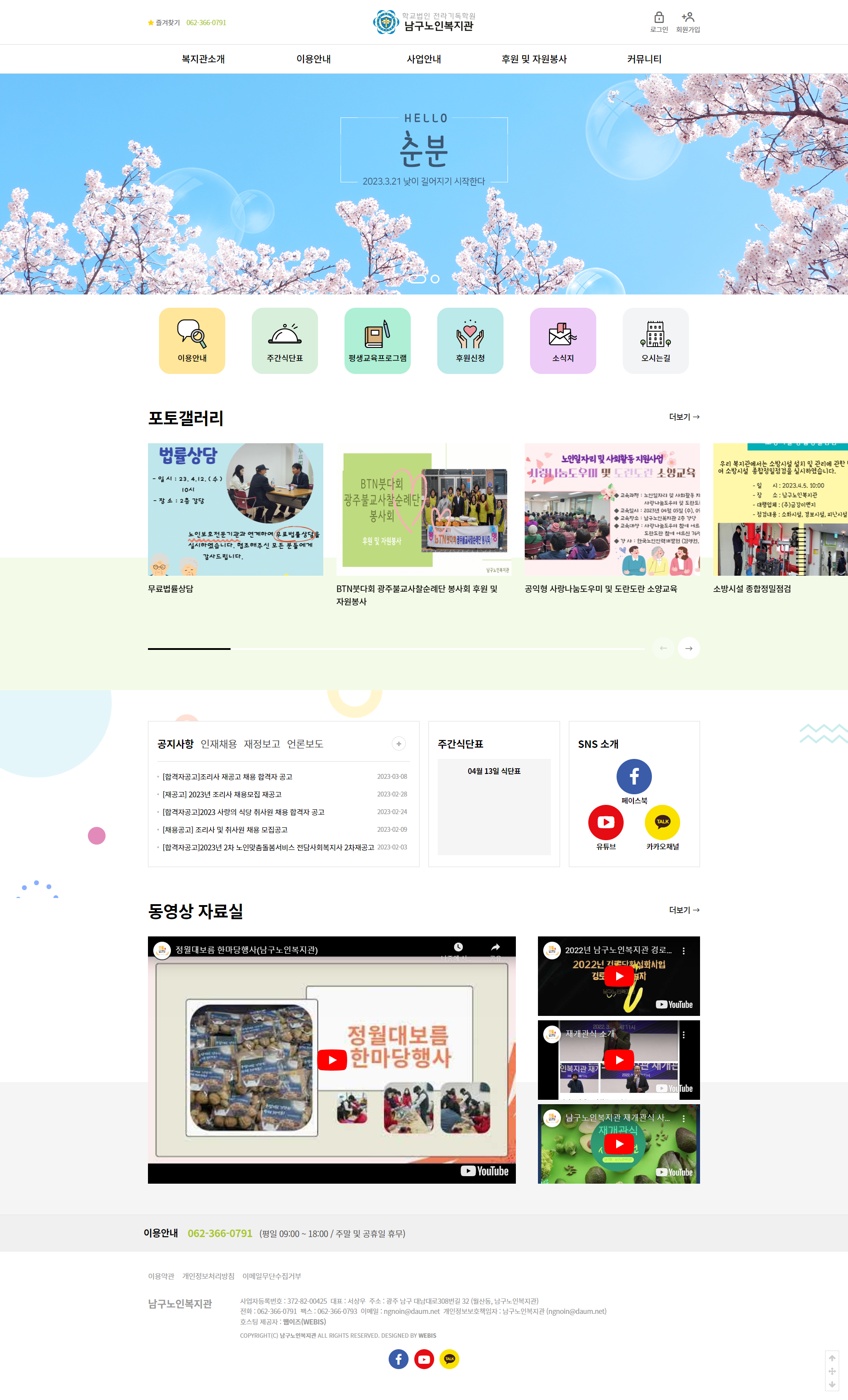Click the 웹이즈(WEBIS) hosting link
The width and height of the screenshot is (848, 1400).
point(305,1321)
